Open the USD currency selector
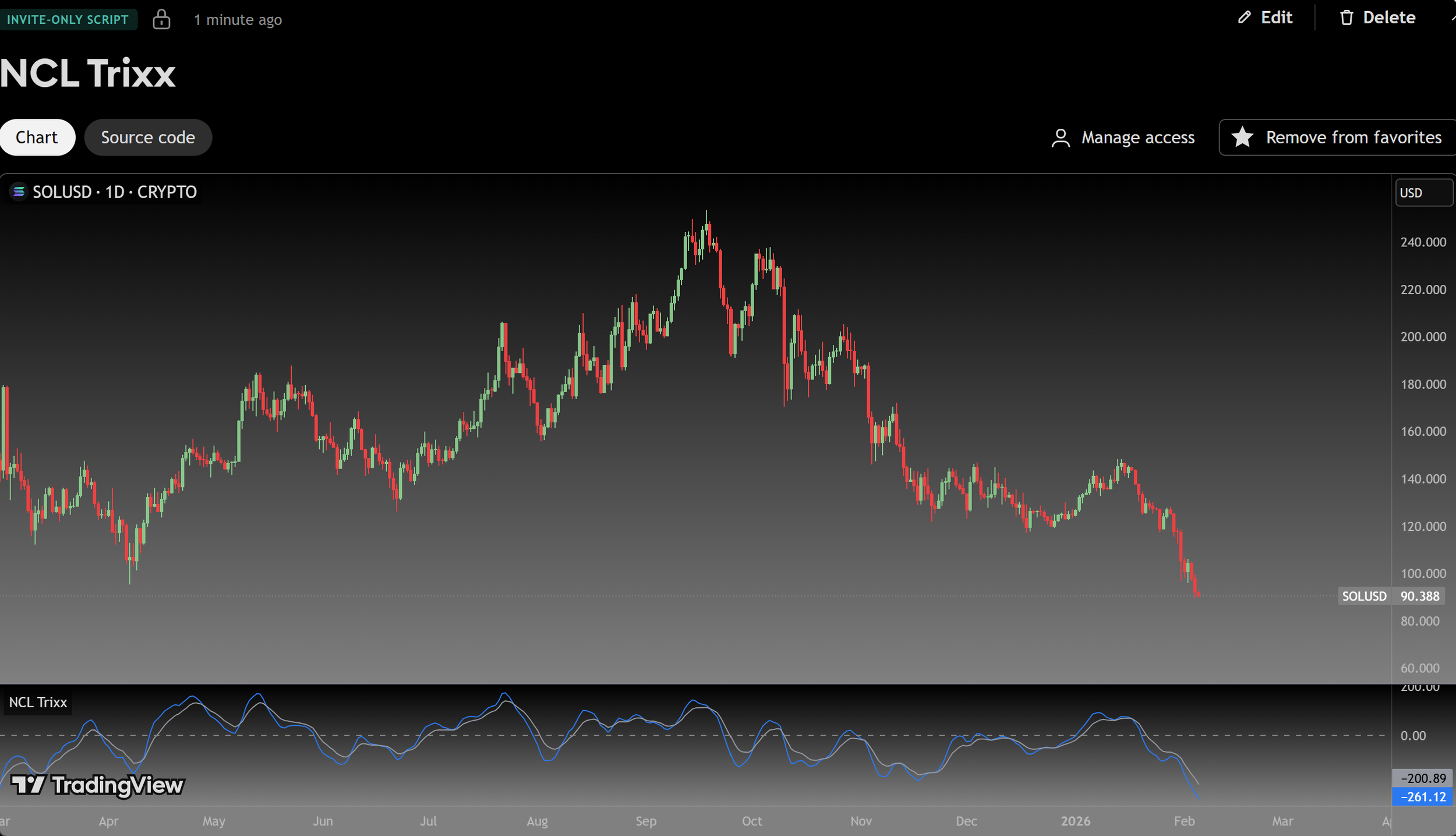Viewport: 1456px width, 836px height. pyautogui.click(x=1423, y=193)
